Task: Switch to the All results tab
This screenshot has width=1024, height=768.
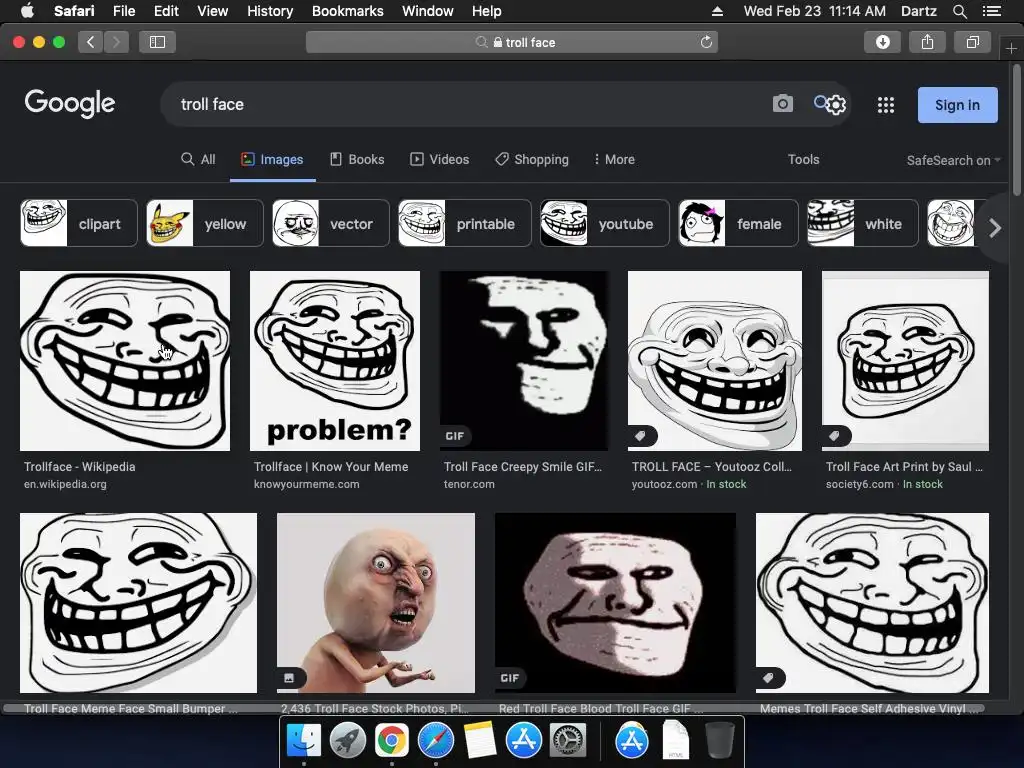Action: coord(198,159)
